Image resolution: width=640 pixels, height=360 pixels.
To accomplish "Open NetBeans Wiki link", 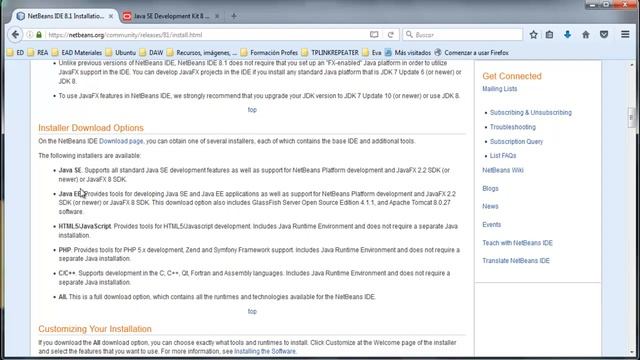I will coord(503,170).
